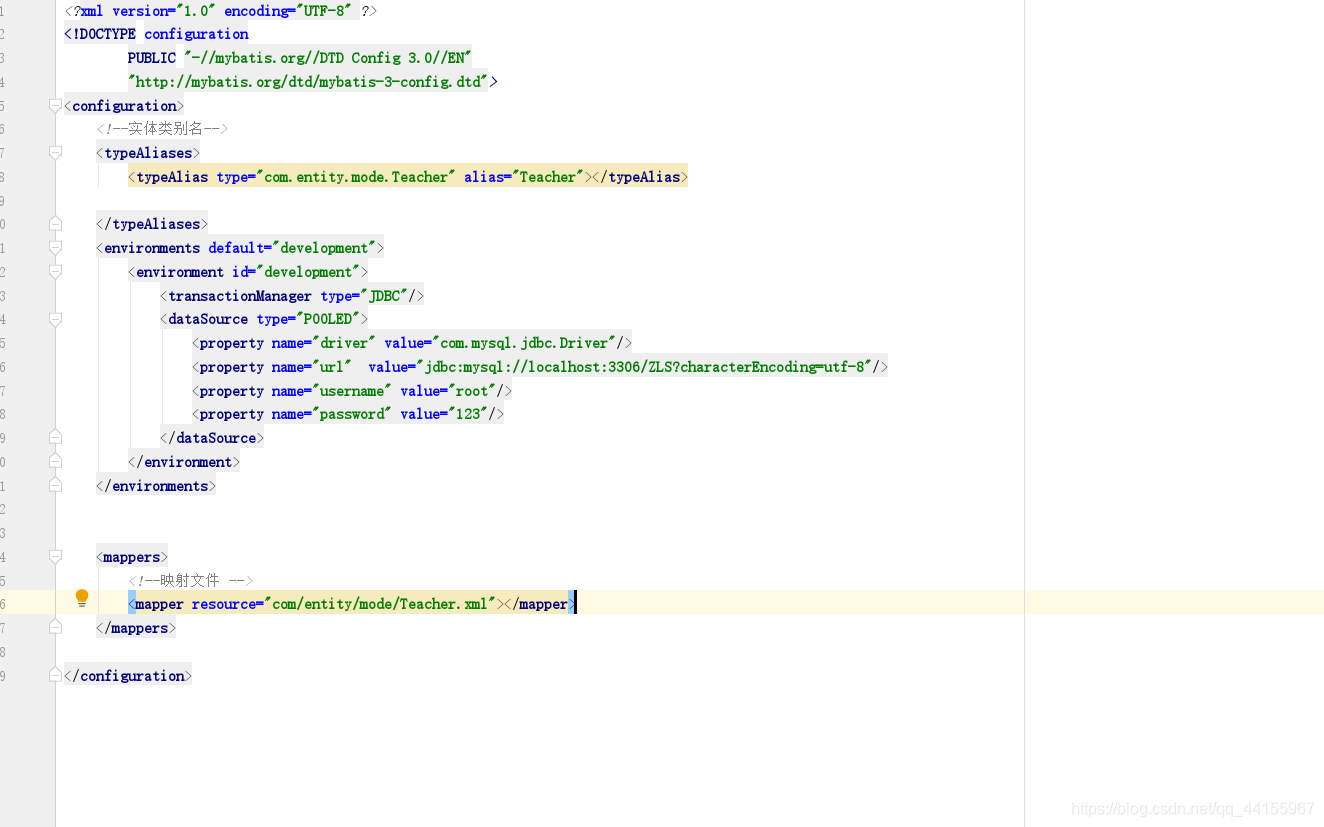Click the "JDBC" type value
This screenshot has height=827, width=1324.
pos(384,296)
